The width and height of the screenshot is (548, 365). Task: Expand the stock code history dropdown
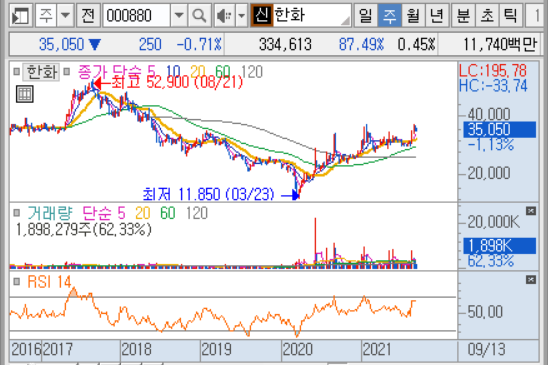click(179, 16)
